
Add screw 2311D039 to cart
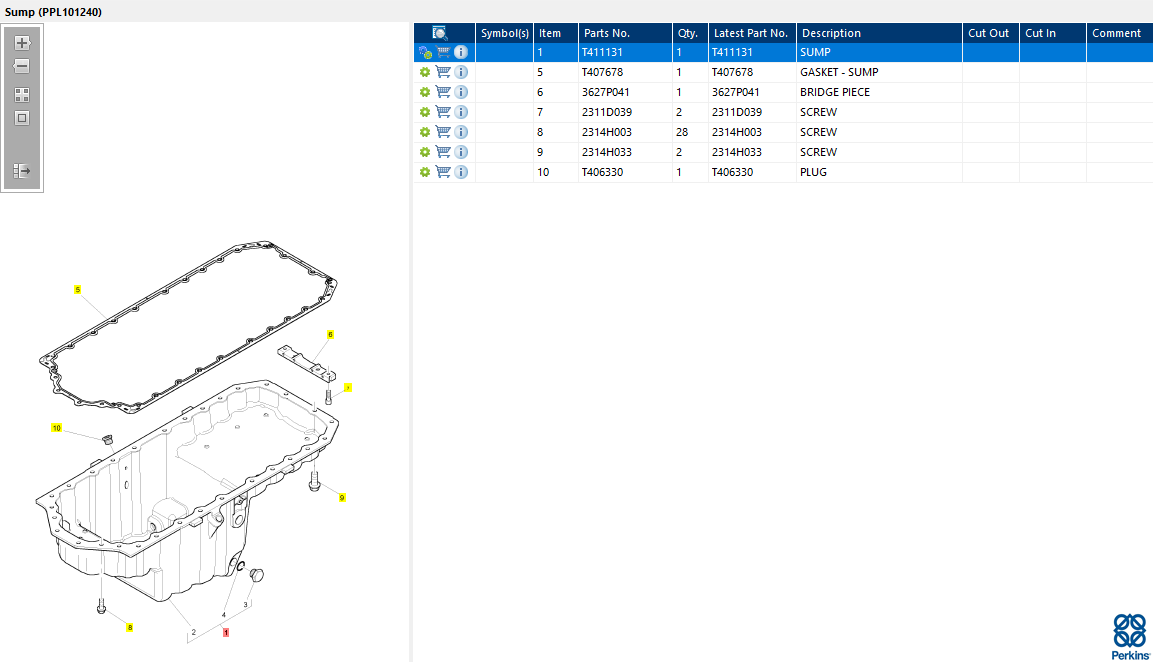tap(443, 112)
